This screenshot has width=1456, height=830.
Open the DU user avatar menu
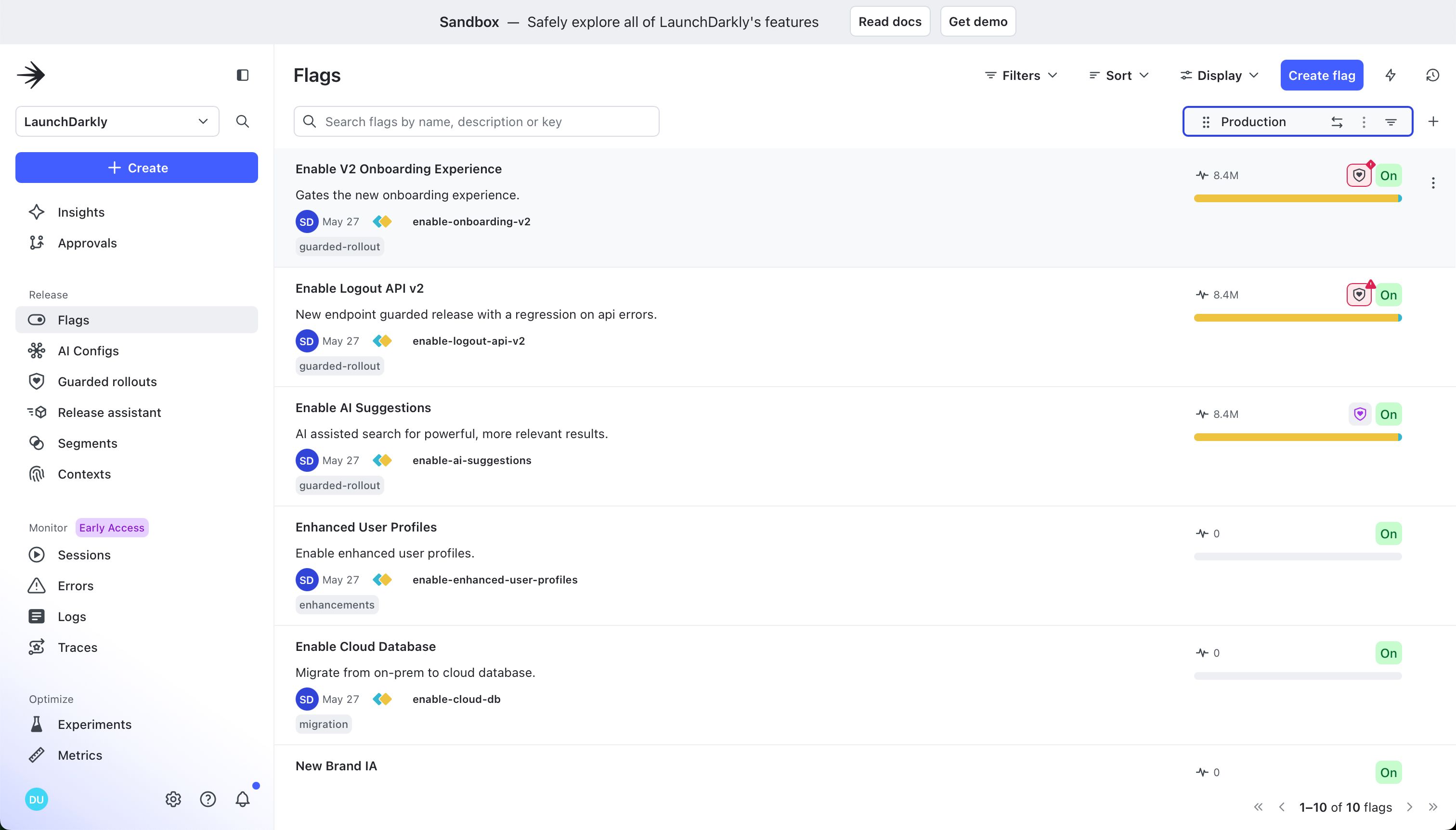pyautogui.click(x=37, y=799)
